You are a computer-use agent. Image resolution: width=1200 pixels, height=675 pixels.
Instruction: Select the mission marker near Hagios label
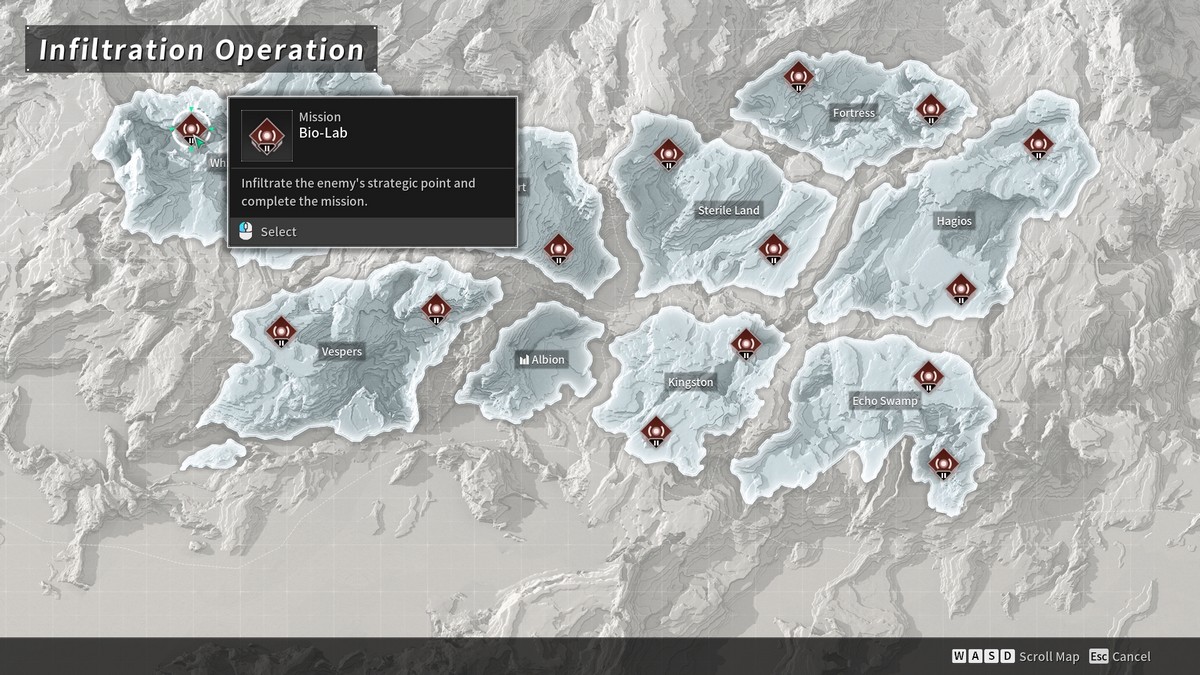(1037, 146)
